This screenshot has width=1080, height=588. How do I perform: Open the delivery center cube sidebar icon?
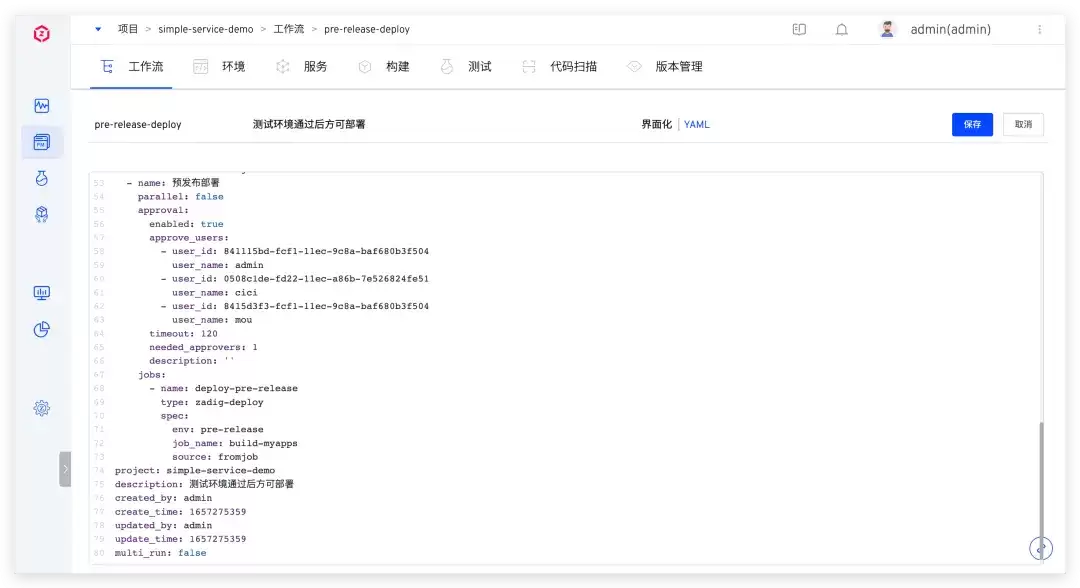41,214
